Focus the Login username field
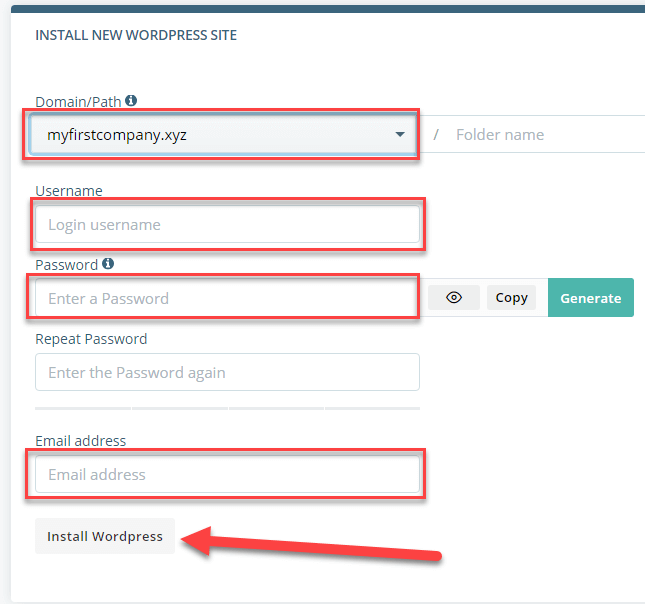This screenshot has height=604, width=645. coord(227,224)
